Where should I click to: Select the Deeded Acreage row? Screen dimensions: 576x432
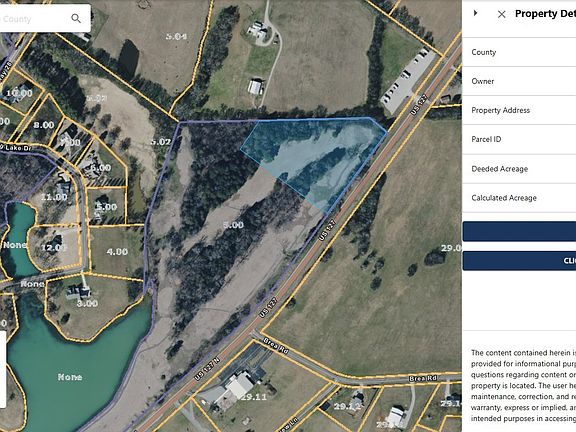coord(519,169)
